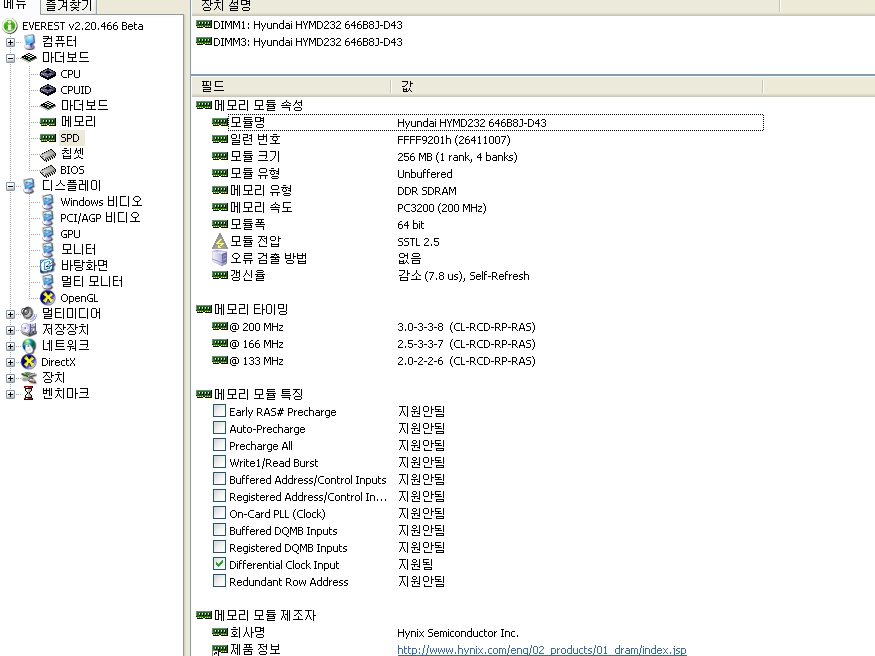Collapse the 디스플레이 tree node

coord(10,186)
